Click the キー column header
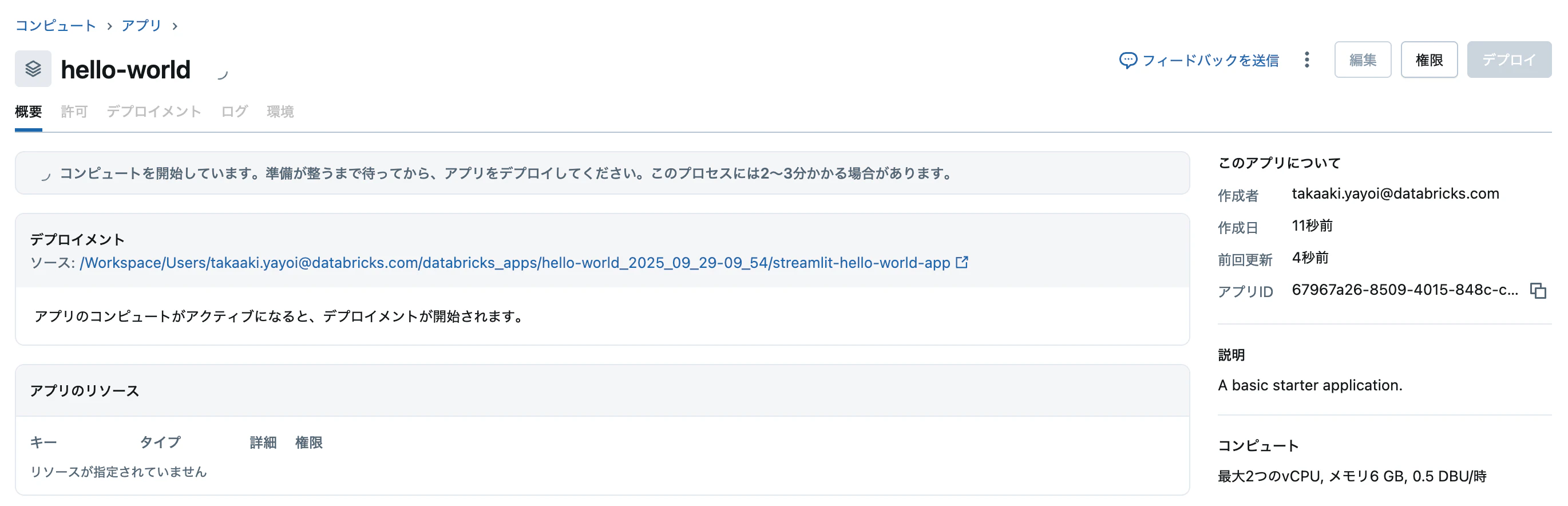This screenshot has width=1568, height=506. click(44, 442)
